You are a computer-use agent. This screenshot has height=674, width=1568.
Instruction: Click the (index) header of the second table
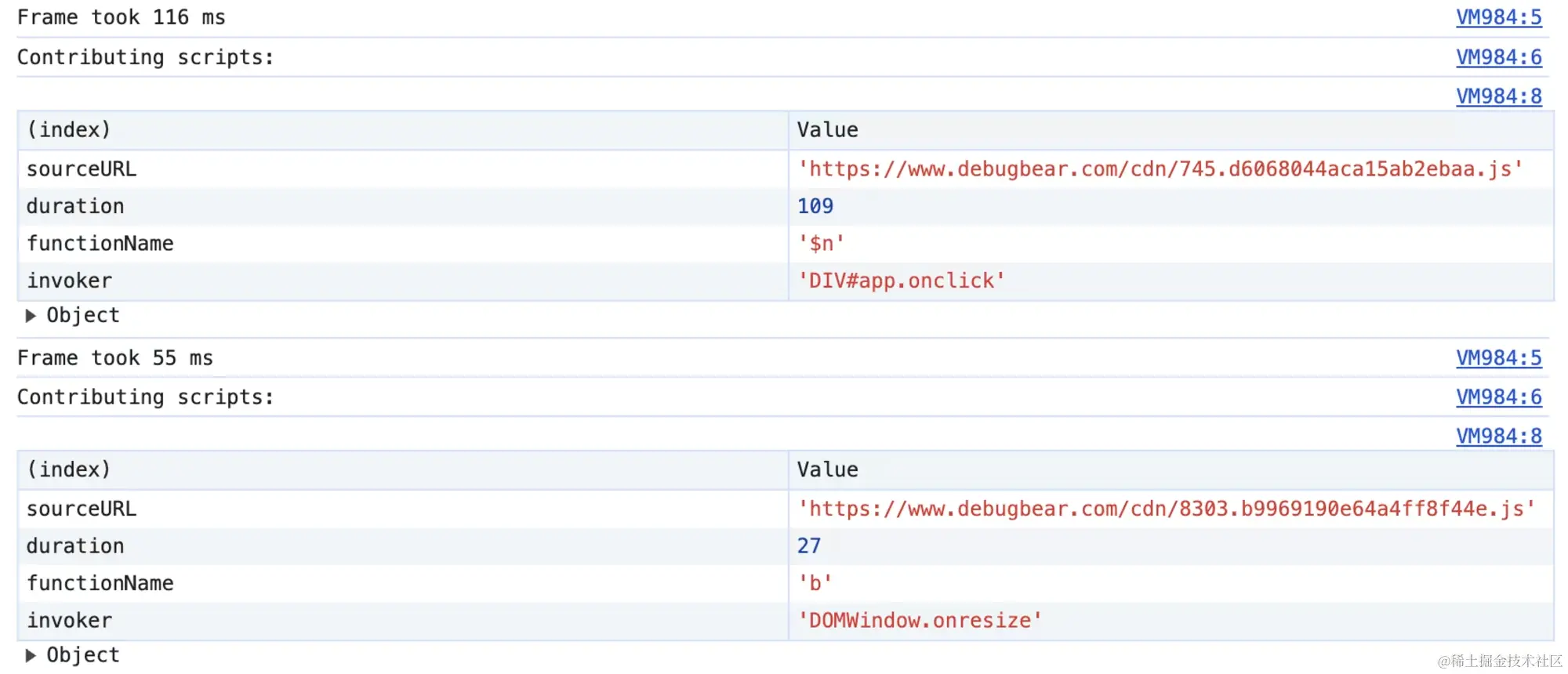pyautogui.click(x=69, y=469)
